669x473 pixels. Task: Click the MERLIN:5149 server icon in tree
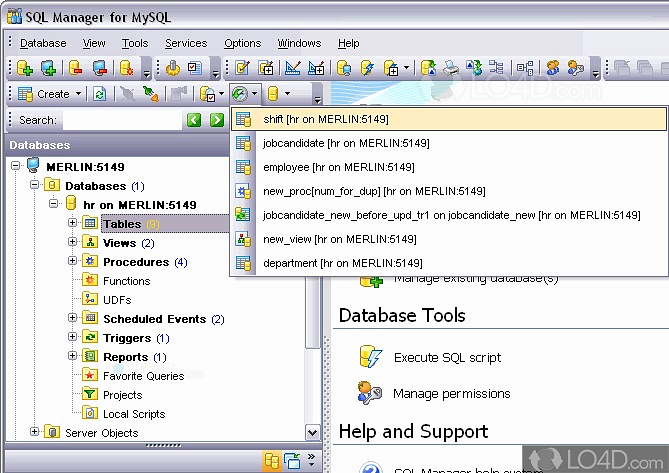point(35,166)
